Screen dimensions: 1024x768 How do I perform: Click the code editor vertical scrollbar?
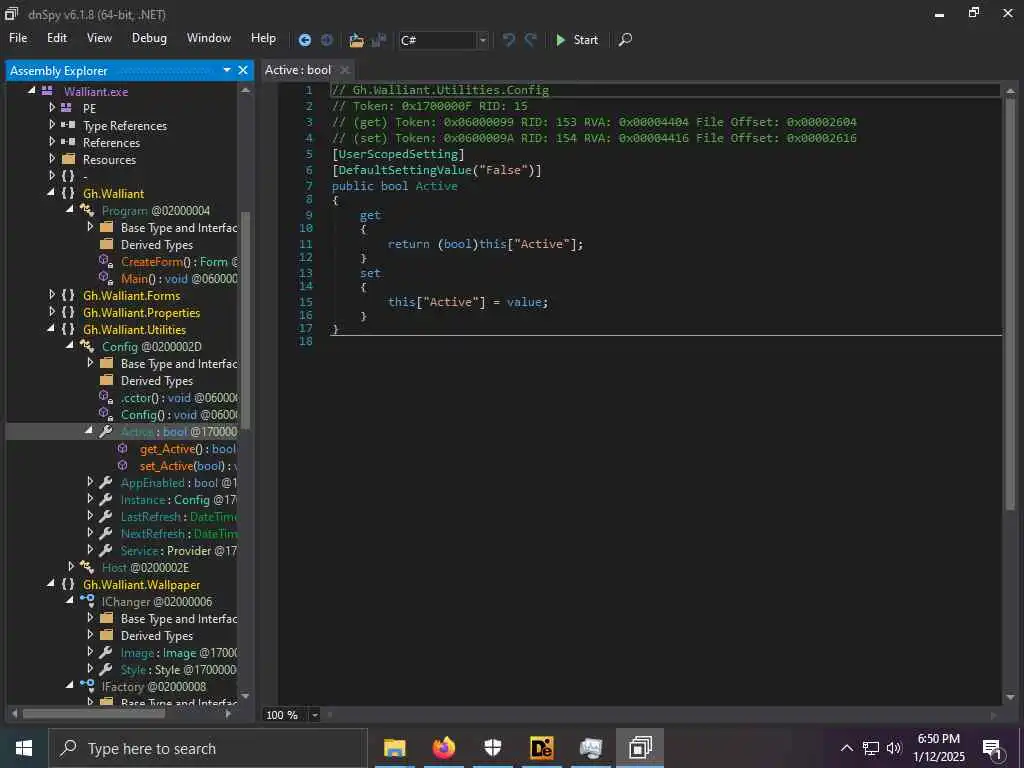pos(1010,304)
